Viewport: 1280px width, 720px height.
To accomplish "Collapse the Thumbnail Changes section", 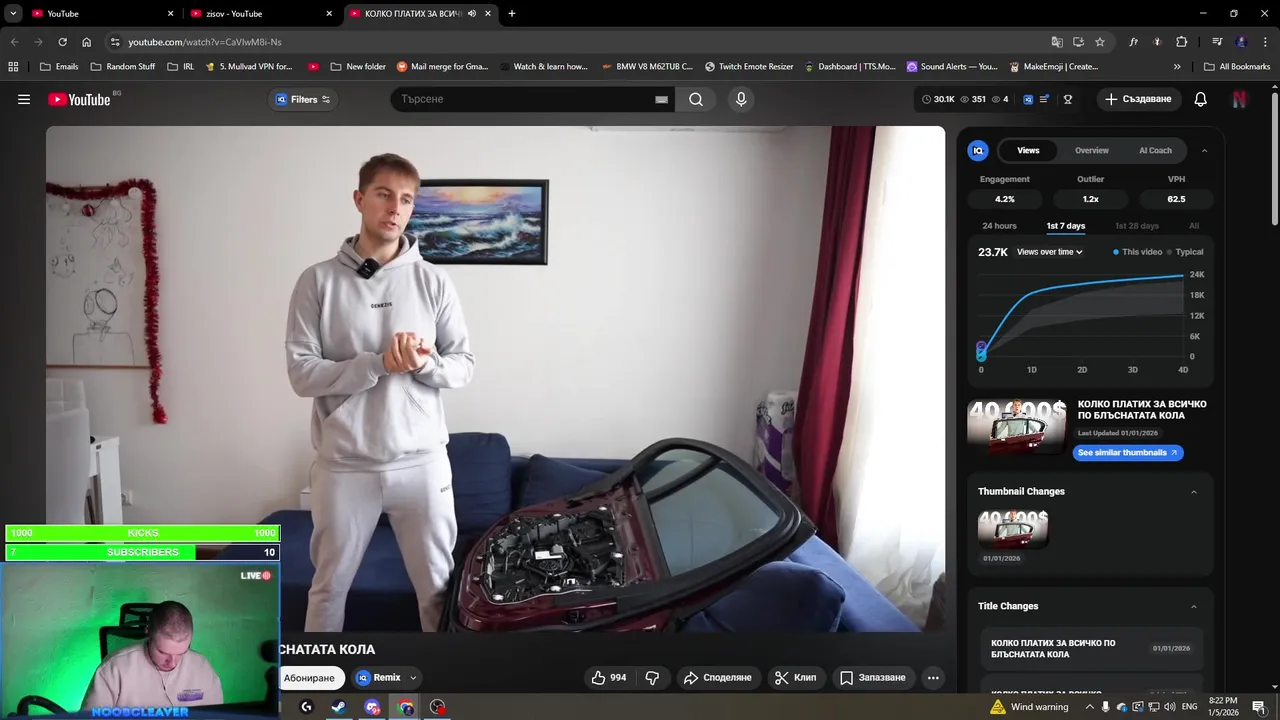I will pyautogui.click(x=1194, y=492).
